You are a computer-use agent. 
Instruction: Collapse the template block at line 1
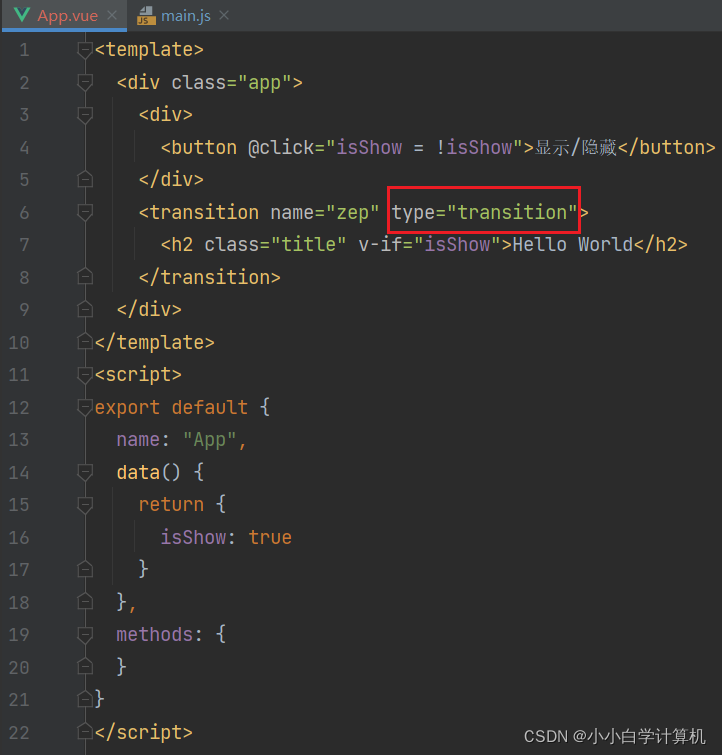pos(85,50)
